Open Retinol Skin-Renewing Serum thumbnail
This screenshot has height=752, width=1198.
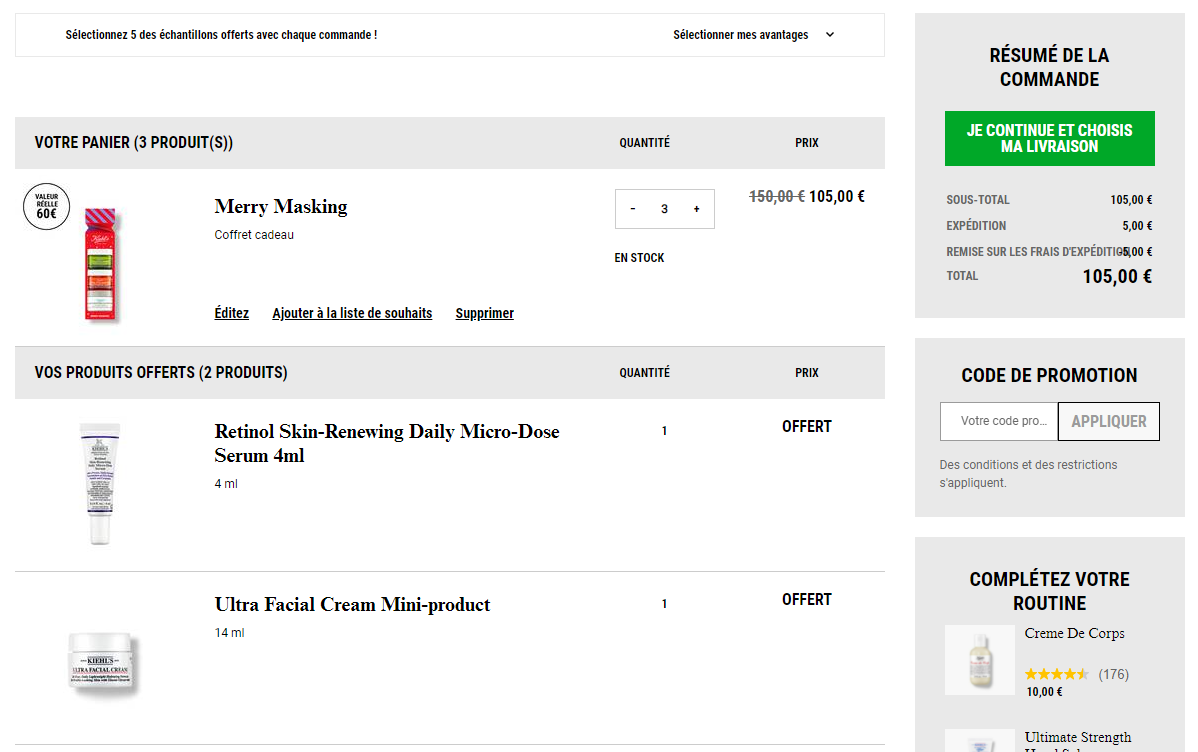click(x=100, y=483)
